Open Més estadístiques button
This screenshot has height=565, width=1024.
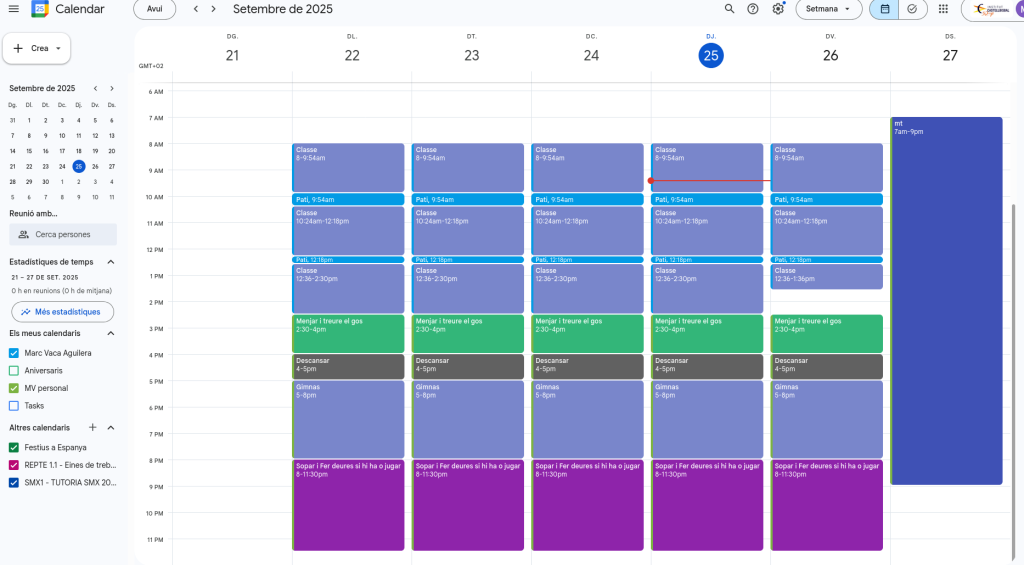(62, 312)
